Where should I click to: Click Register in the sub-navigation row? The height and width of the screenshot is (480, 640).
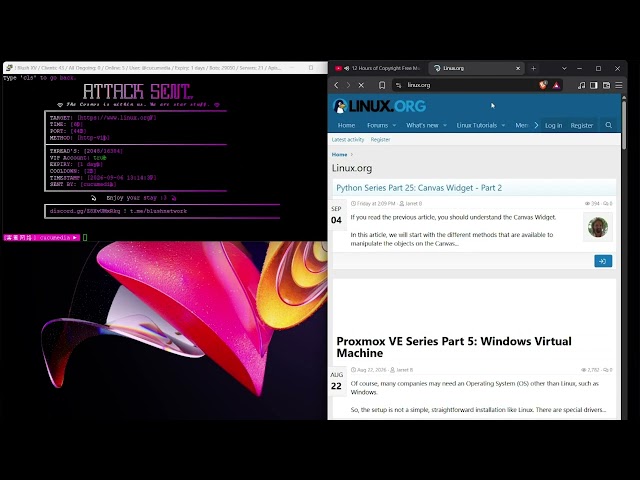click(380, 140)
